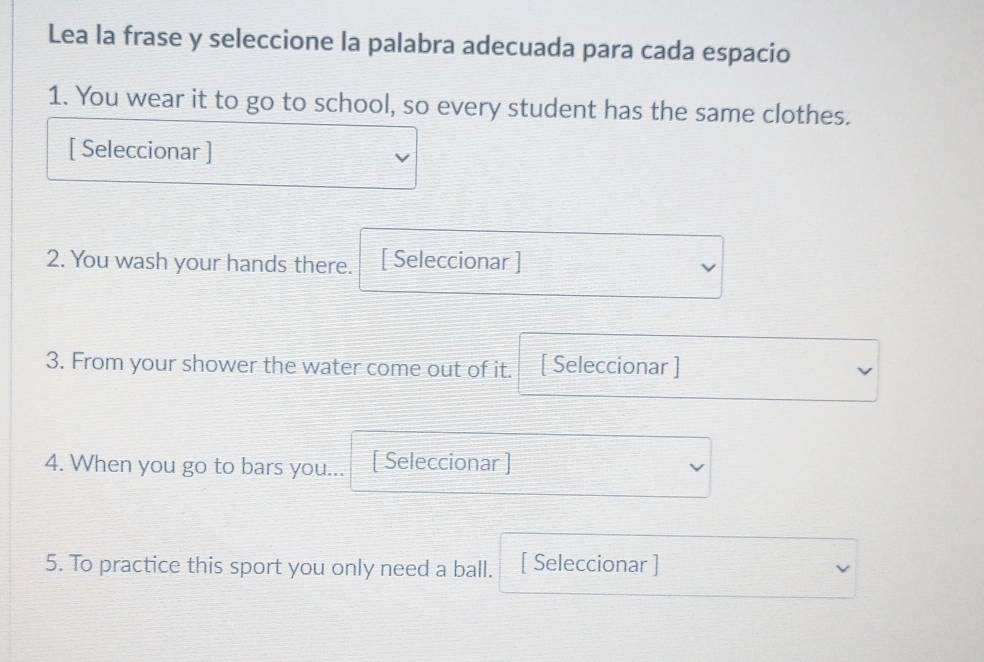Click the sentence "You wear it to go to school"
The image size is (984, 662).
[449, 104]
